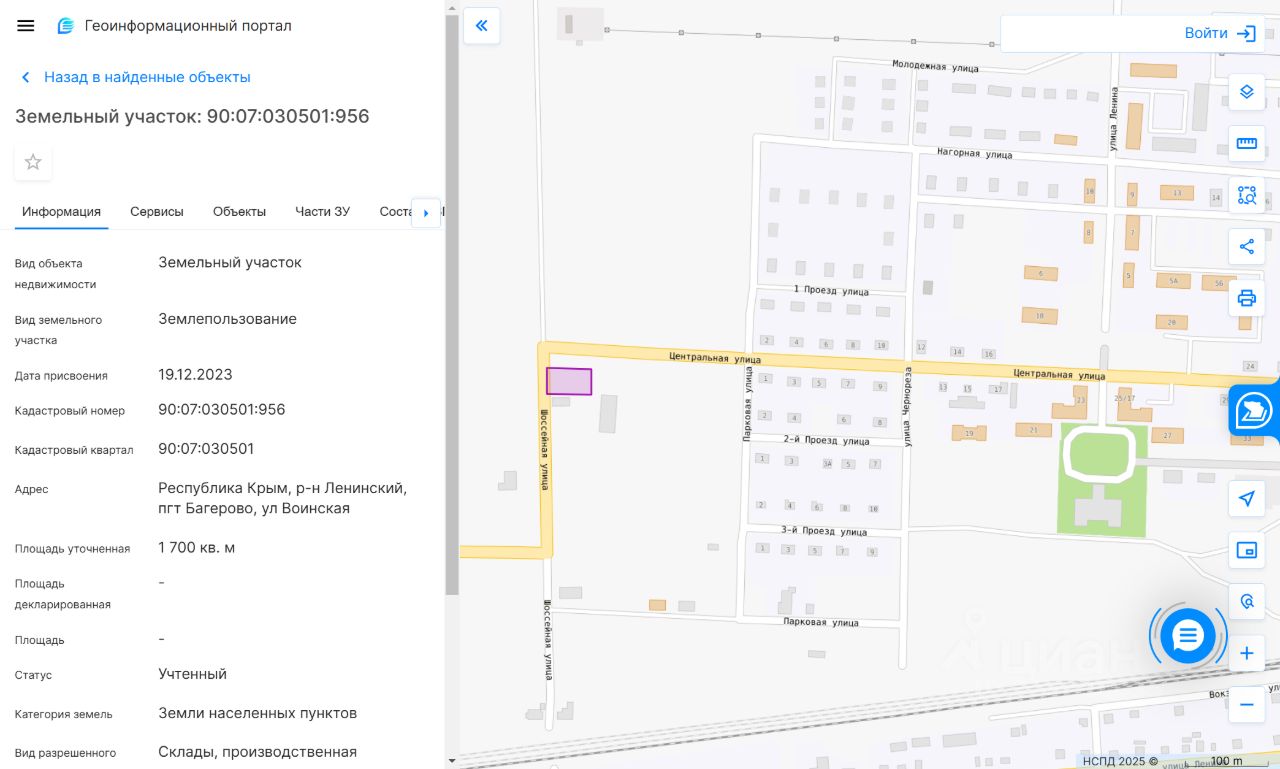Switch to the Сервисы tab

click(157, 212)
